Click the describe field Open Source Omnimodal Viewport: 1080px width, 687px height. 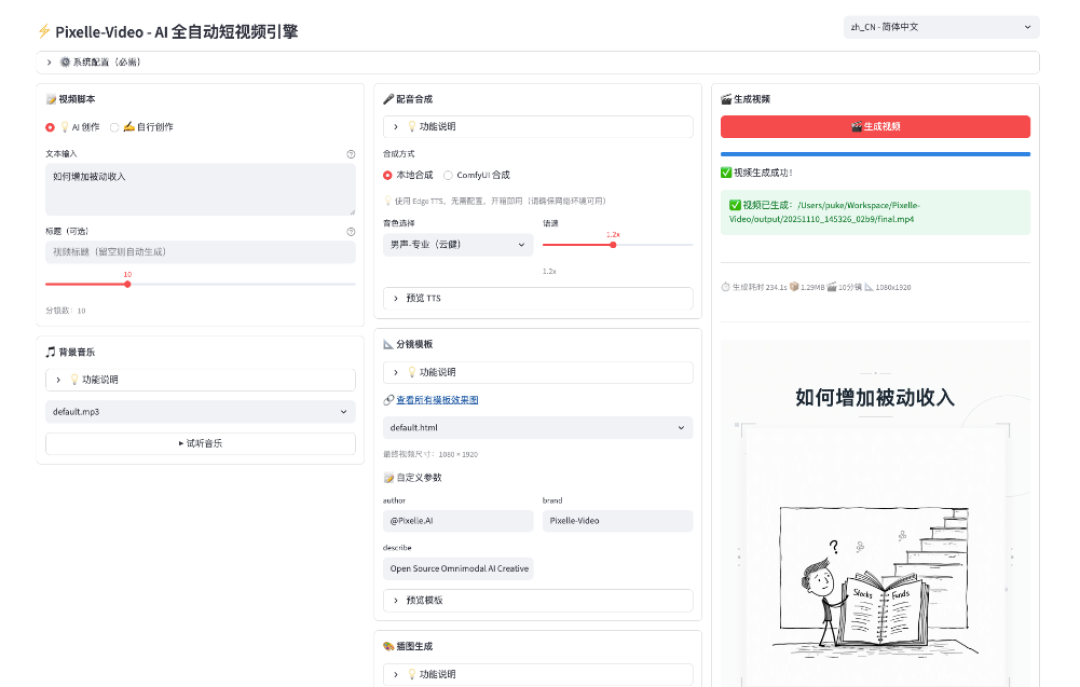click(x=458, y=568)
